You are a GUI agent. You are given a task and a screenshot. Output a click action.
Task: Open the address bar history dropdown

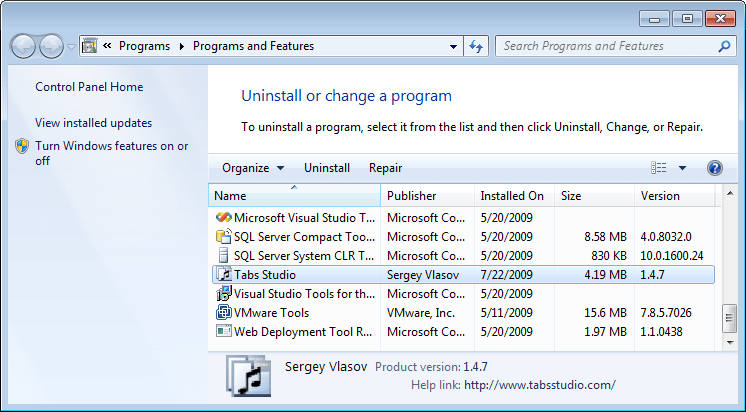[x=453, y=47]
